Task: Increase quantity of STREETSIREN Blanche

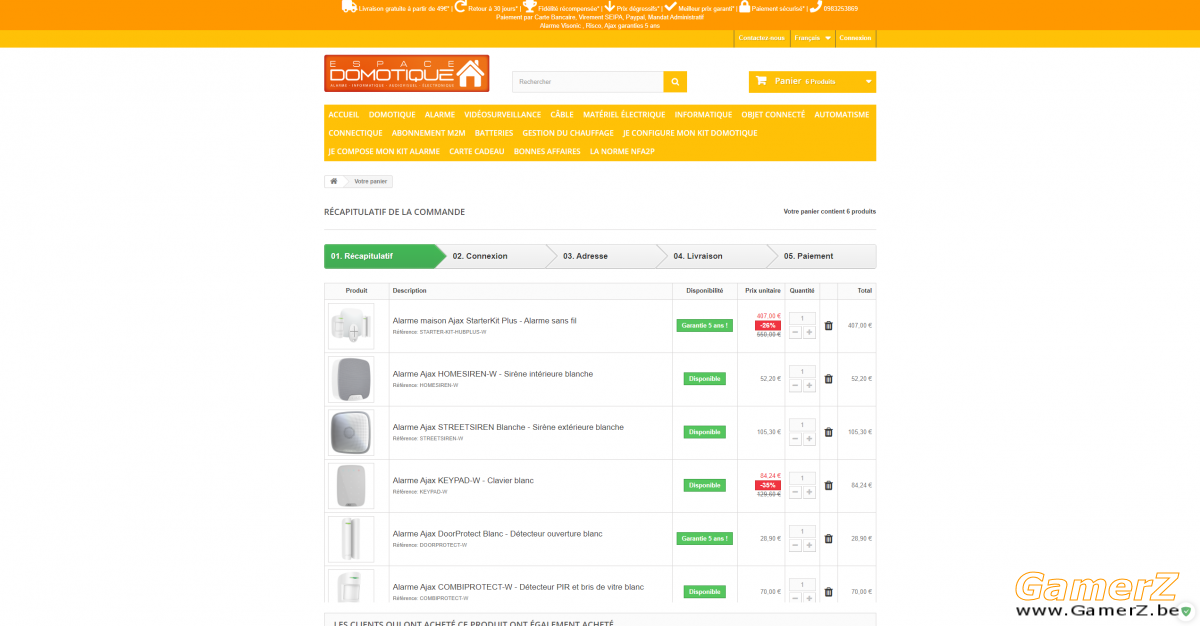Action: click(x=809, y=438)
